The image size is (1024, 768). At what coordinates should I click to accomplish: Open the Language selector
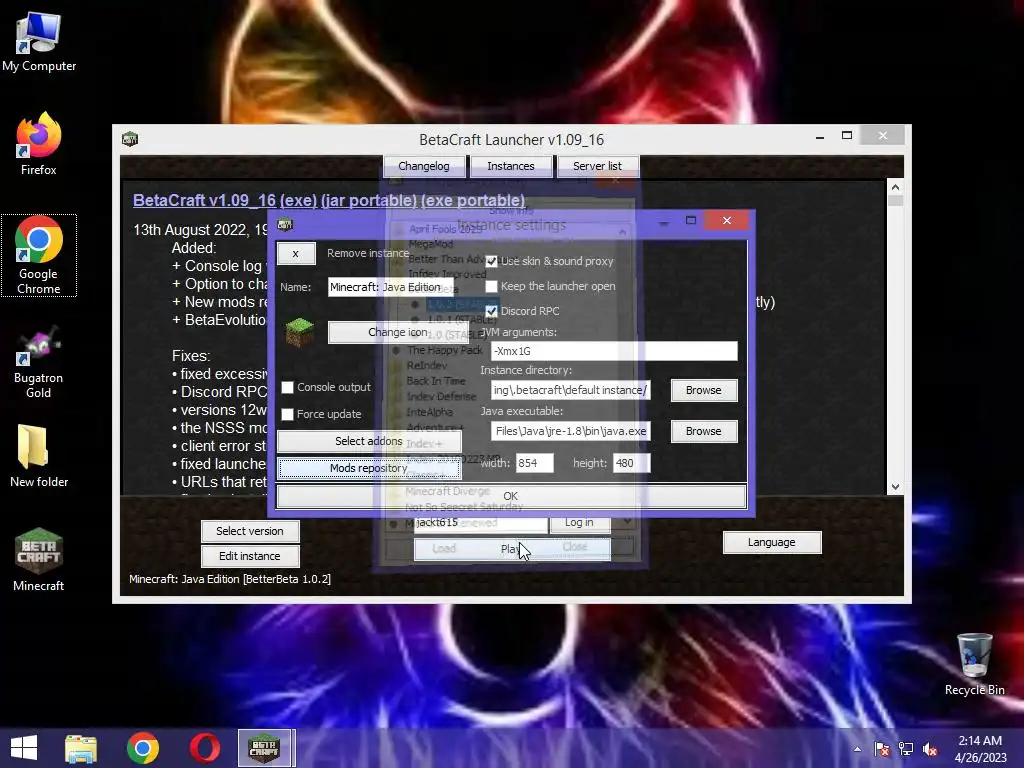click(x=772, y=542)
